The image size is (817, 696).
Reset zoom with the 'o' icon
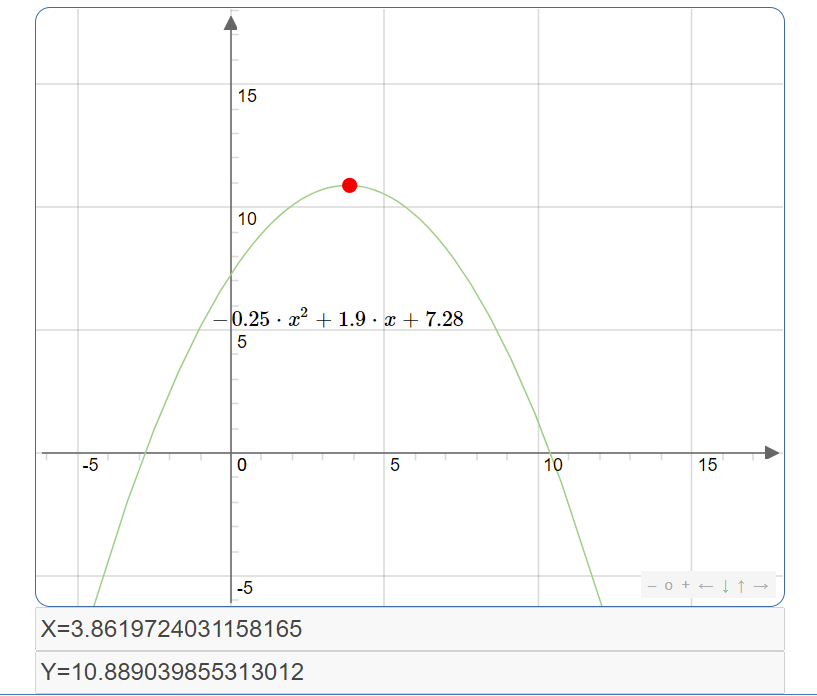click(x=669, y=586)
